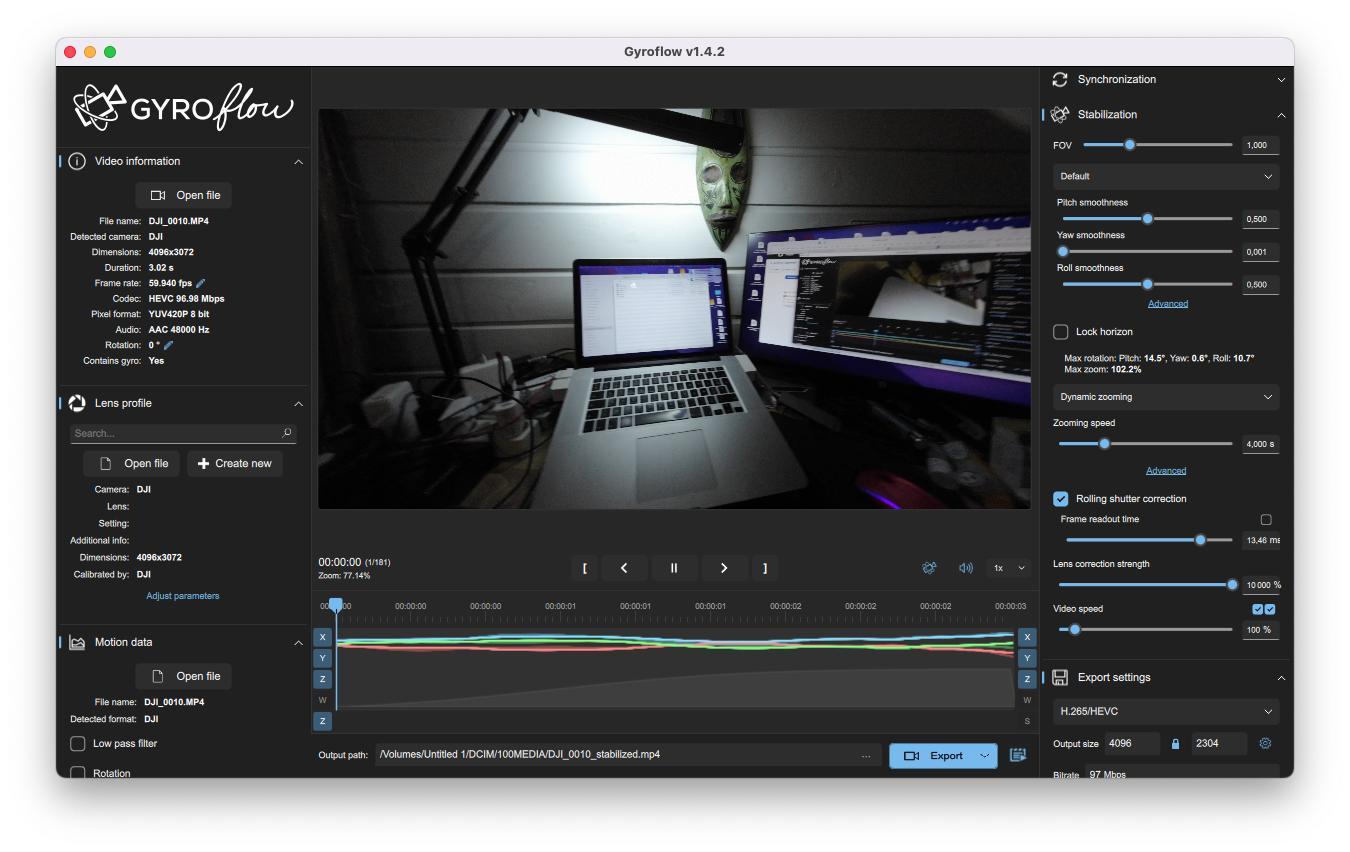Toggle right S chart button
1350x852 pixels.
click(1027, 721)
